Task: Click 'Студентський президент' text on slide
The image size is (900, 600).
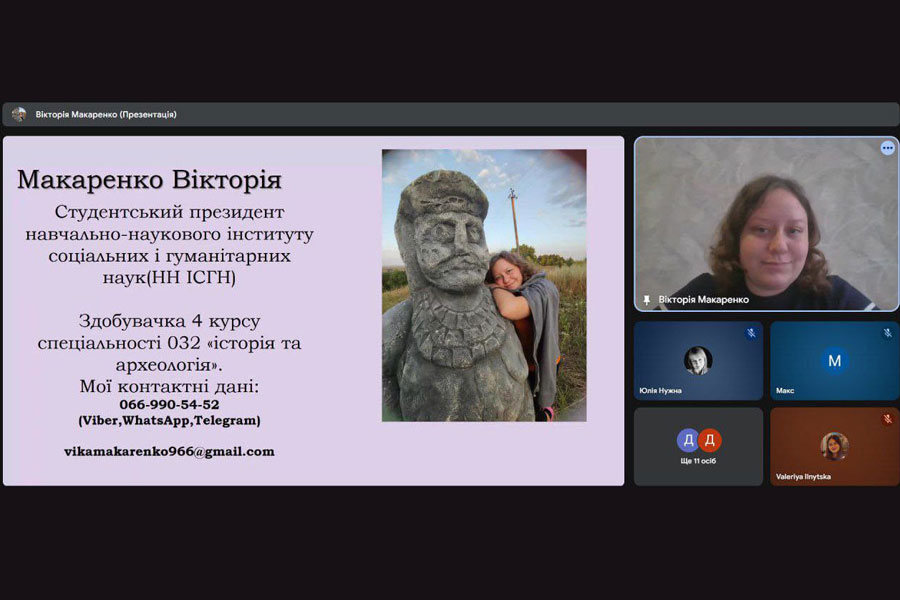Action: (x=169, y=212)
